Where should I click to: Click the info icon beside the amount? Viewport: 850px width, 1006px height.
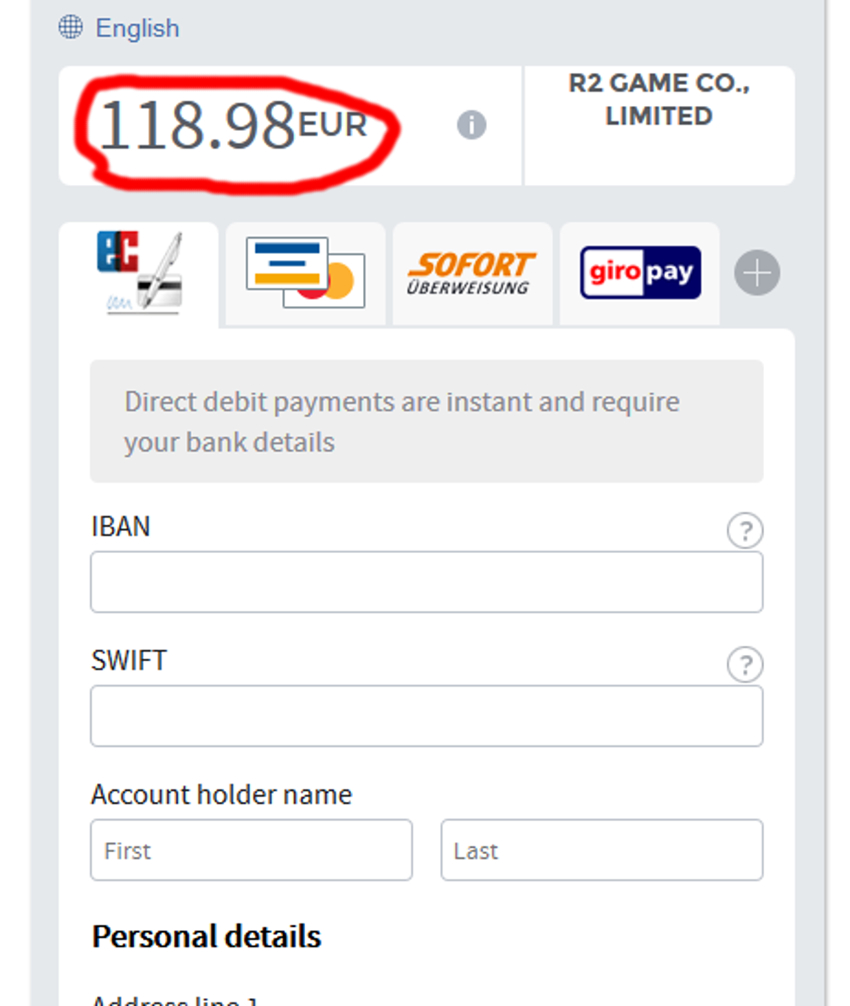(x=471, y=125)
